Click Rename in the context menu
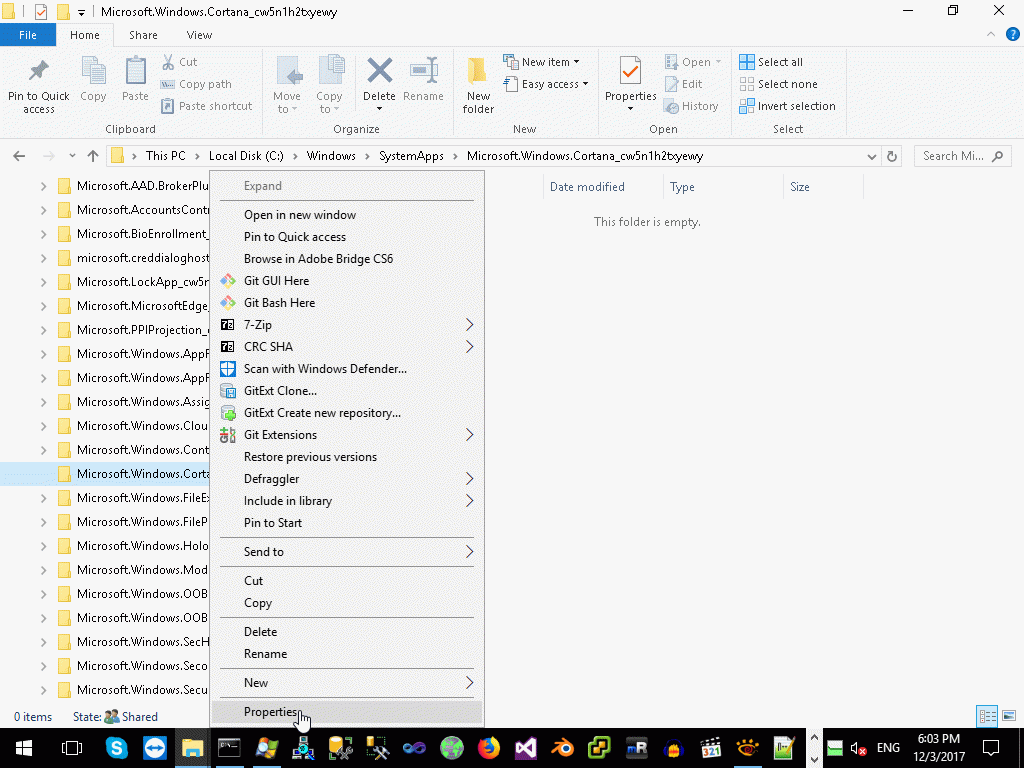 [x=347, y=654]
